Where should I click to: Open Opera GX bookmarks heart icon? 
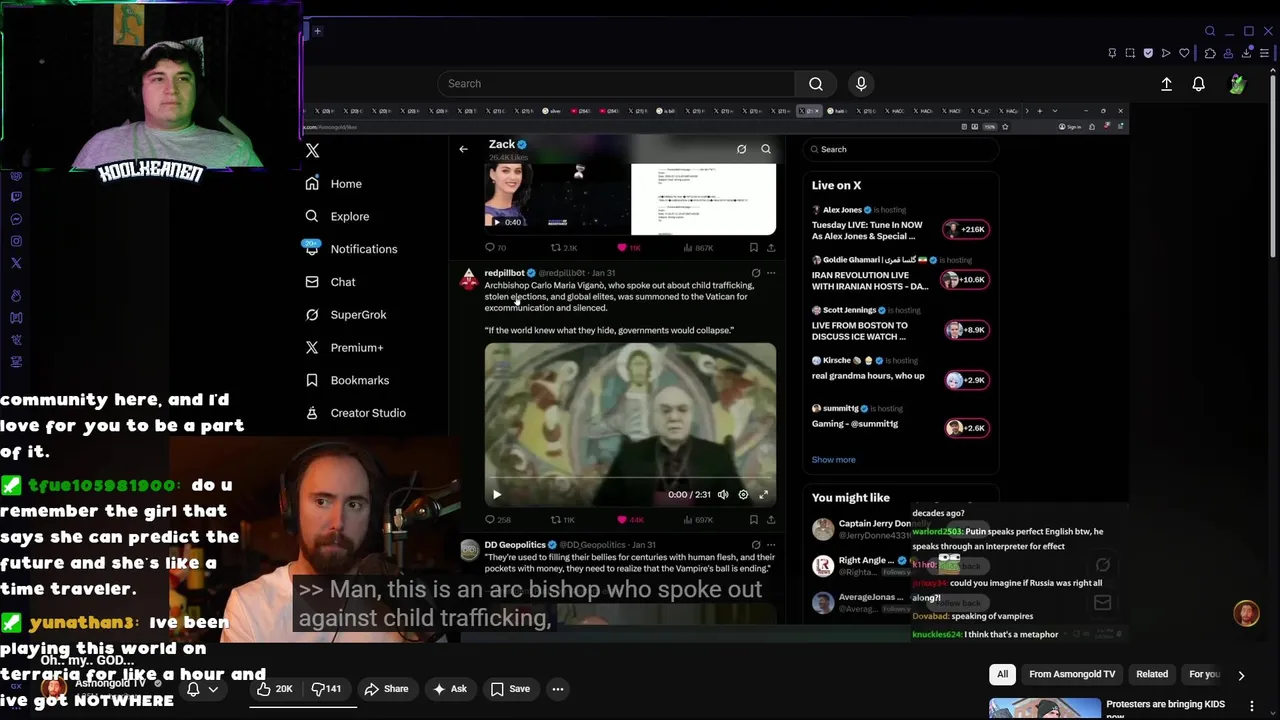pyautogui.click(x=1184, y=53)
